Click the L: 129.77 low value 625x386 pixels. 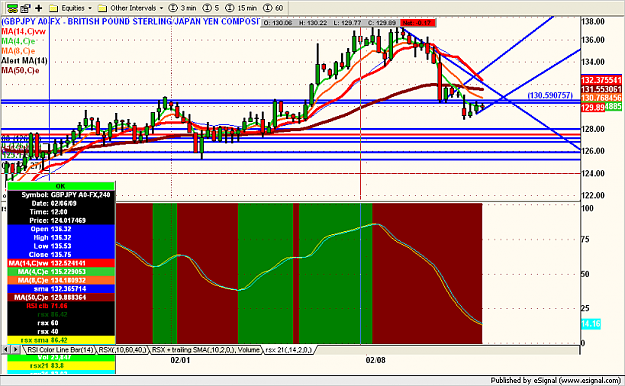pos(347,23)
